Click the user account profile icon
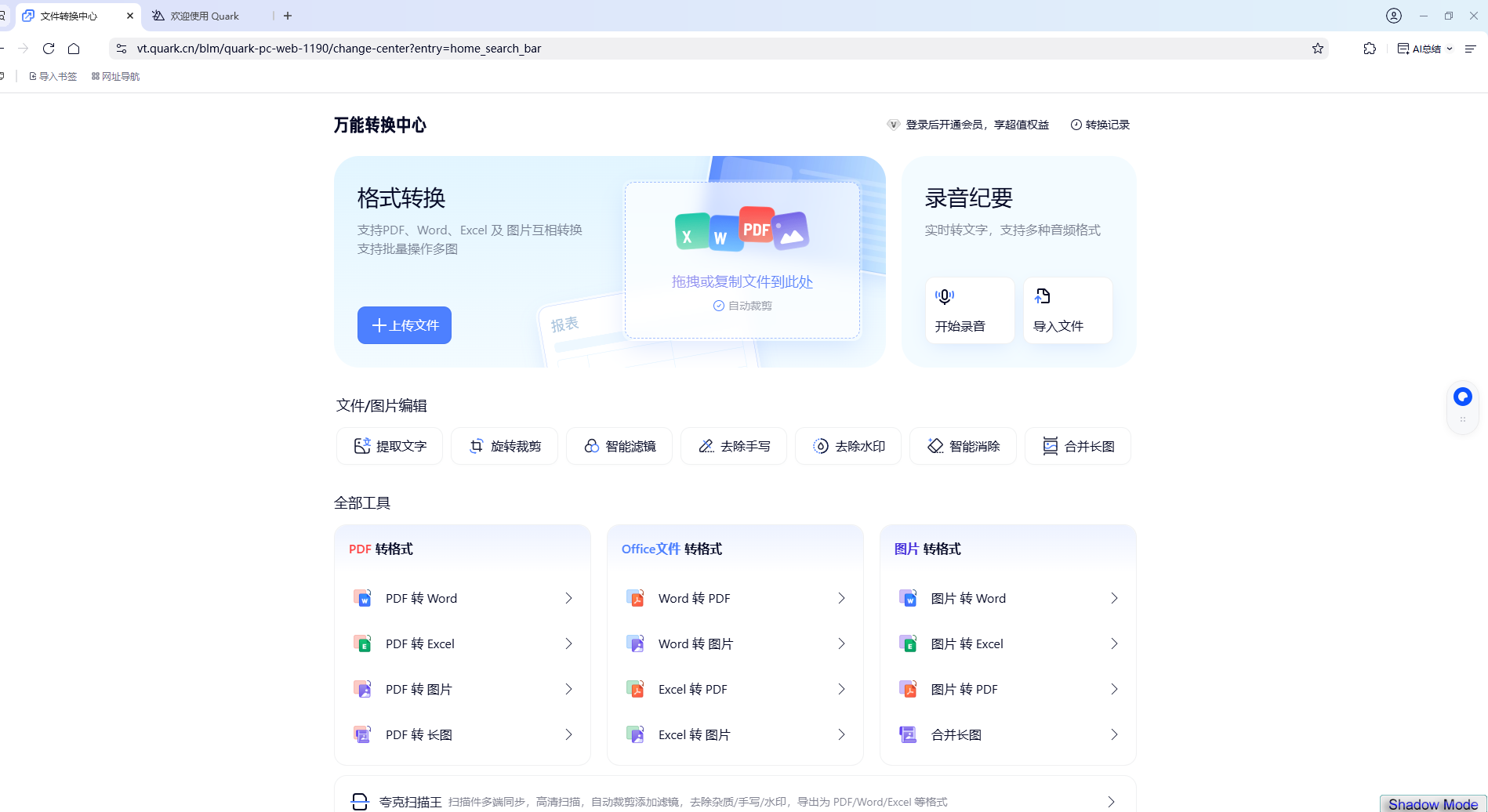Screen dimensions: 1488x812 tap(1394, 16)
